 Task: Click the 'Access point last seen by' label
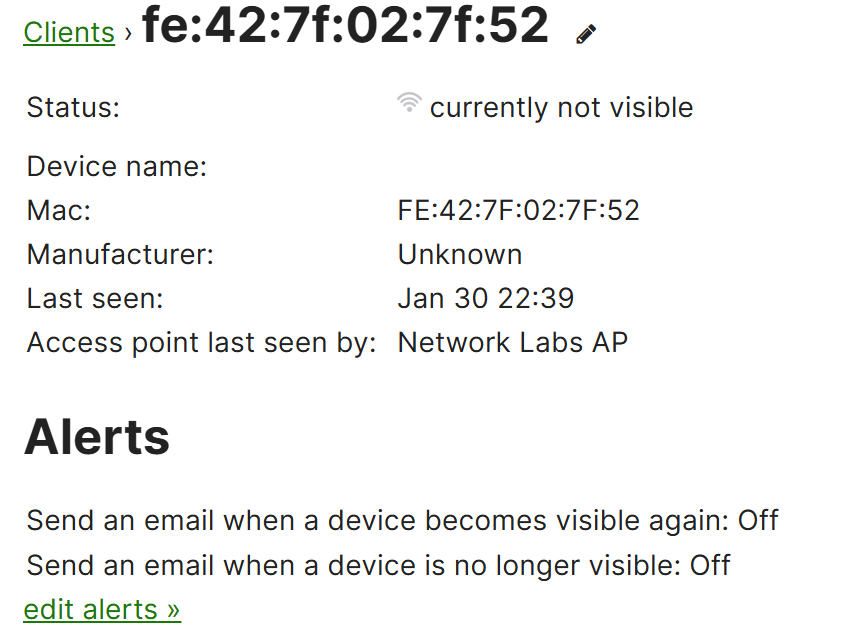[201, 342]
